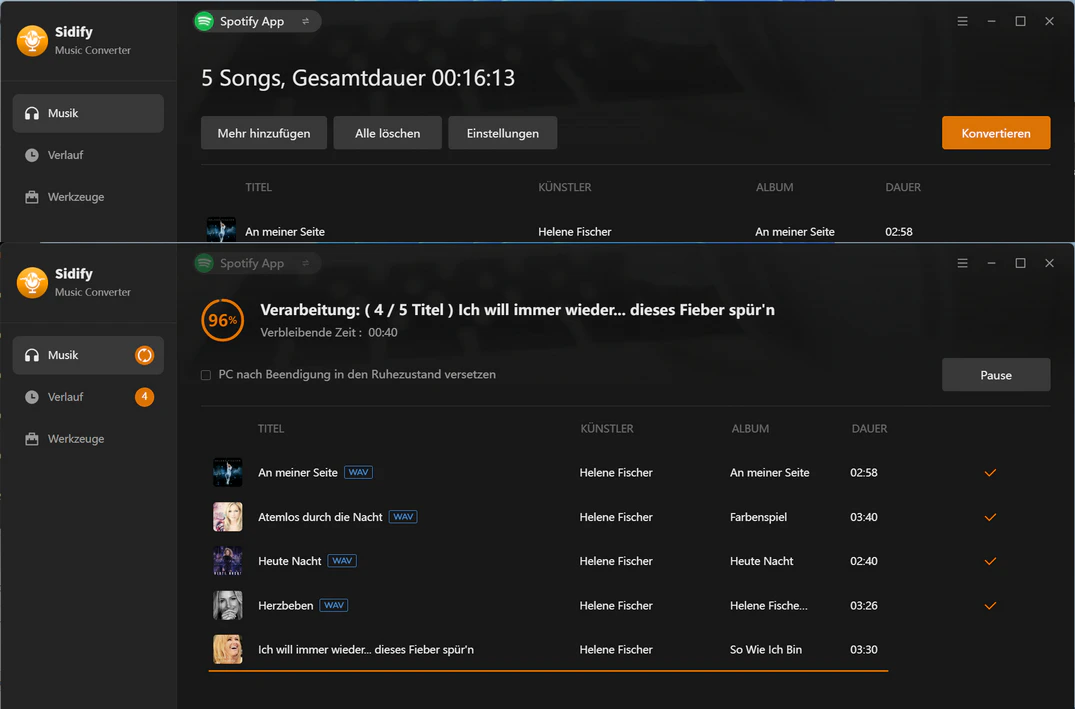The height and width of the screenshot is (709, 1075).
Task: Click the Verbleibende Zeit 00:40 text
Action: [329, 333]
